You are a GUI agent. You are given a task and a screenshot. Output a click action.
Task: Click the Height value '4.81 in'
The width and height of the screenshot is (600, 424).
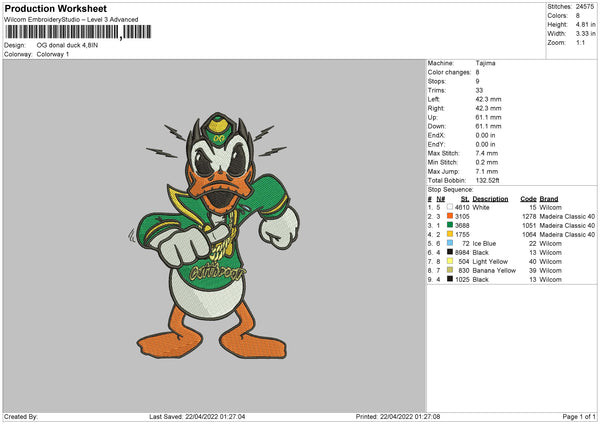pyautogui.click(x=585, y=24)
